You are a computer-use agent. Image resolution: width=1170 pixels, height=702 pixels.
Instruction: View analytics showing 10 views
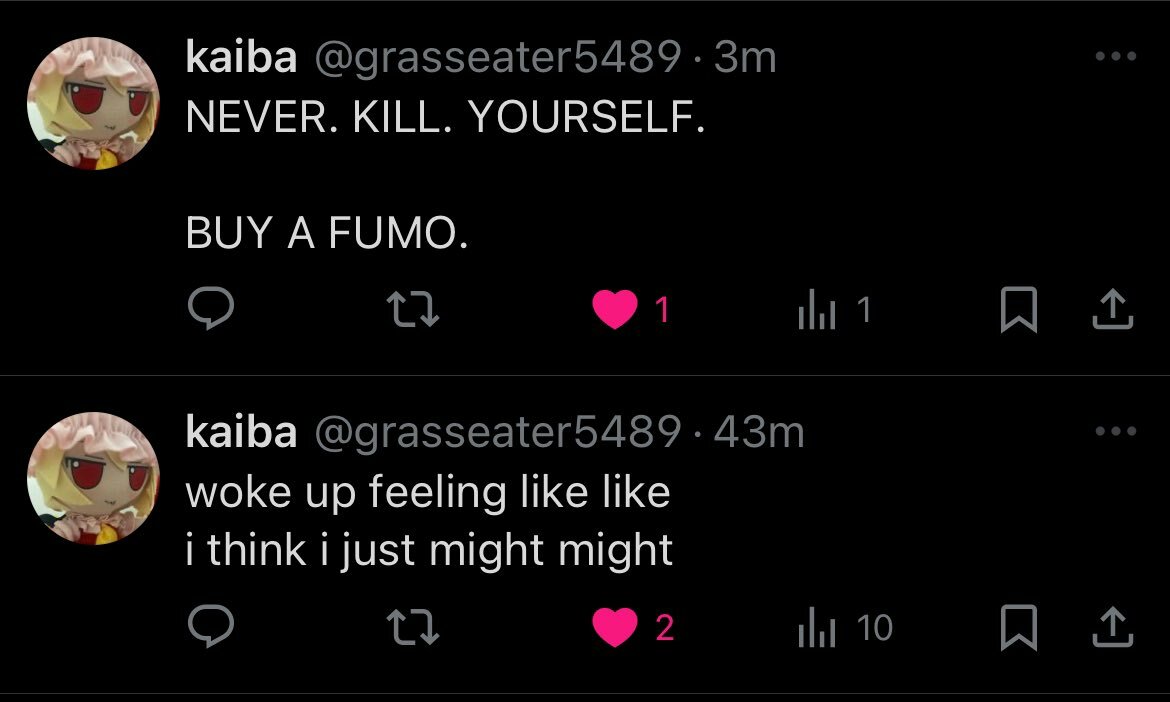pyautogui.click(x=845, y=627)
